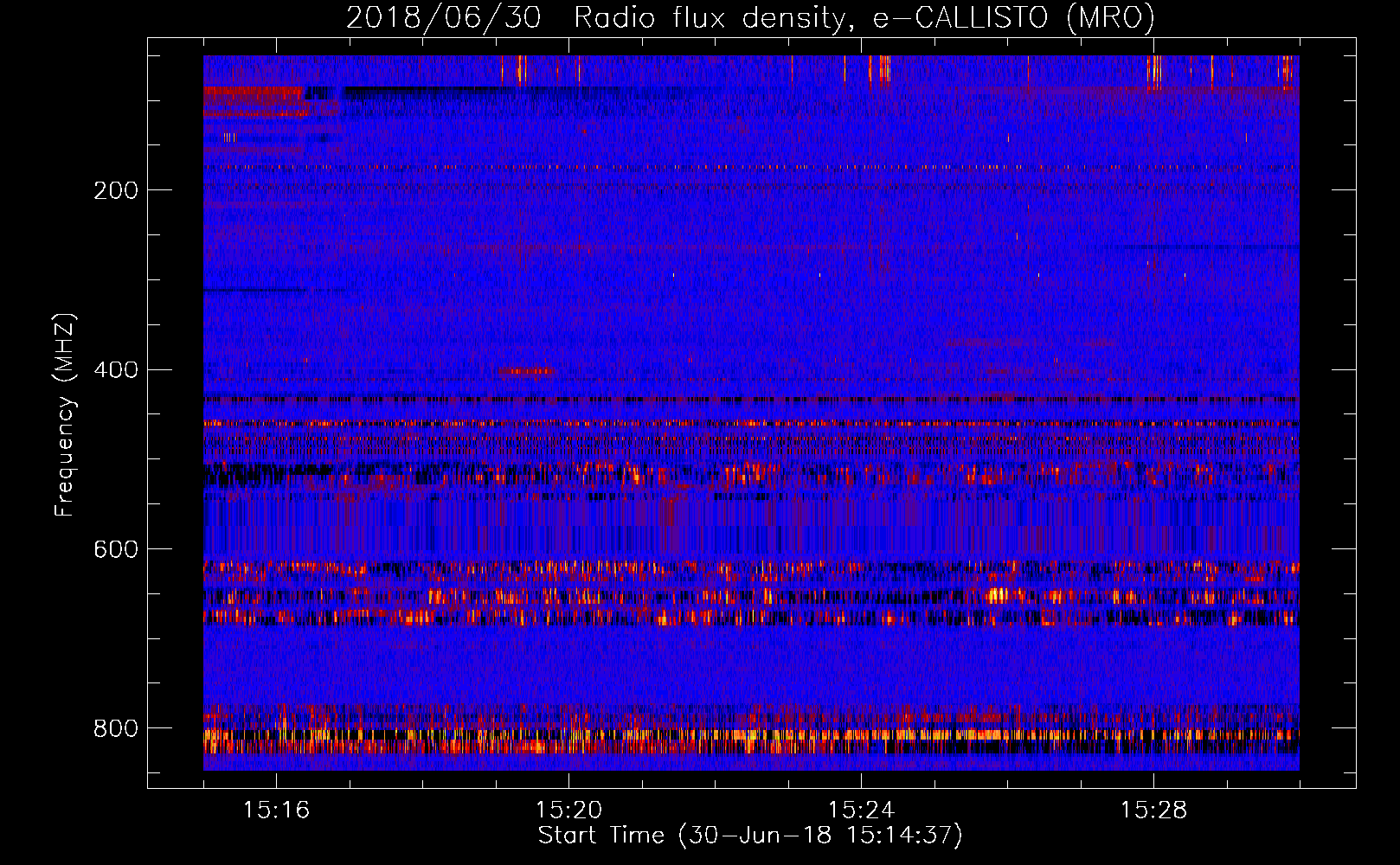
Task: Click the 600 frequency tick label
Action: tap(116, 549)
